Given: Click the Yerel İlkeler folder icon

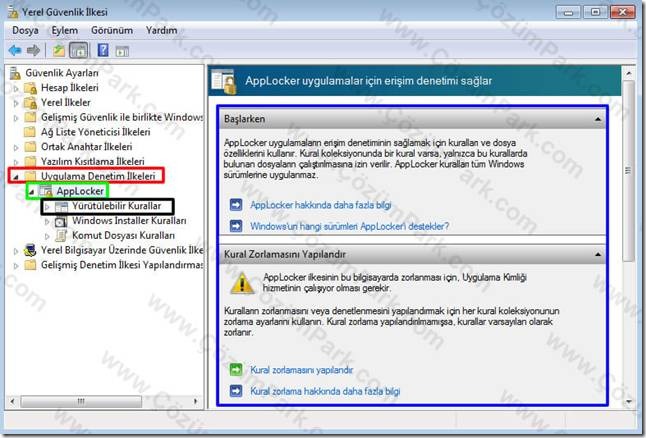Looking at the screenshot, I should pos(30,103).
